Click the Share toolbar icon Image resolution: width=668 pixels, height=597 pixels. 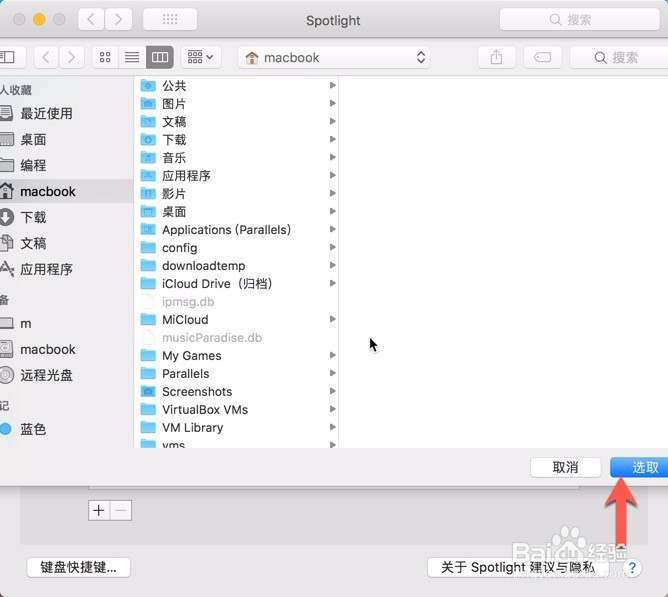[496, 57]
